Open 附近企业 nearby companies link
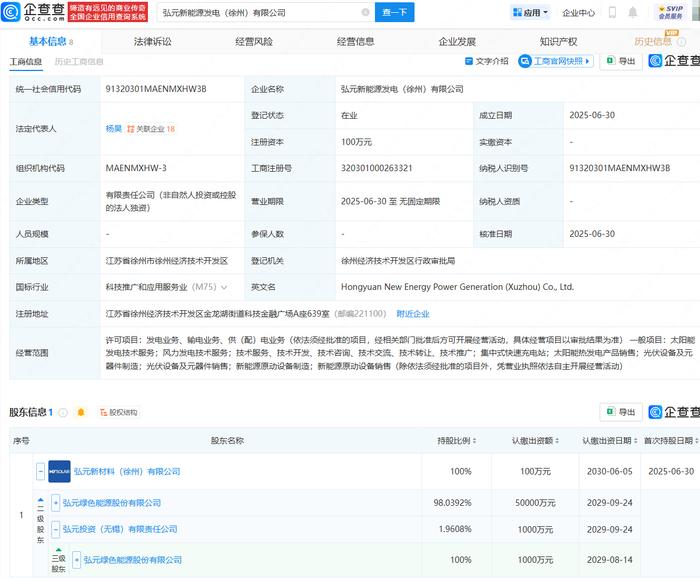The width and height of the screenshot is (700, 578). pyautogui.click(x=413, y=314)
